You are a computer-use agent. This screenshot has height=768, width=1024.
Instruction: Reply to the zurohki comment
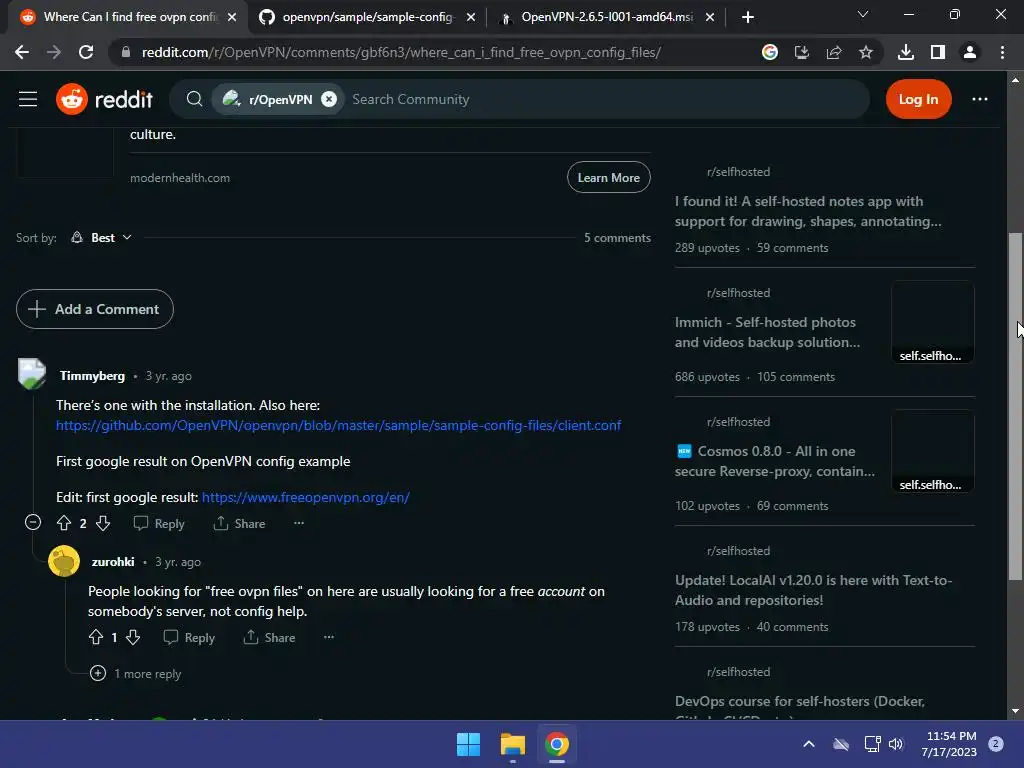tap(189, 637)
